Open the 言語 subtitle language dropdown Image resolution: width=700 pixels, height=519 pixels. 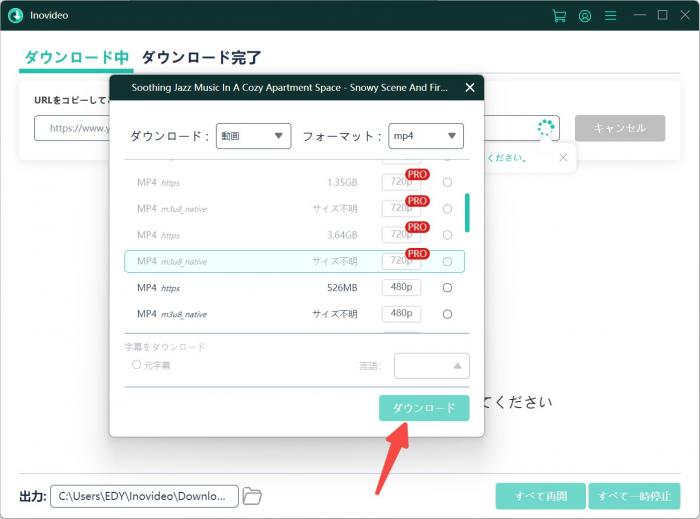pyautogui.click(x=432, y=366)
